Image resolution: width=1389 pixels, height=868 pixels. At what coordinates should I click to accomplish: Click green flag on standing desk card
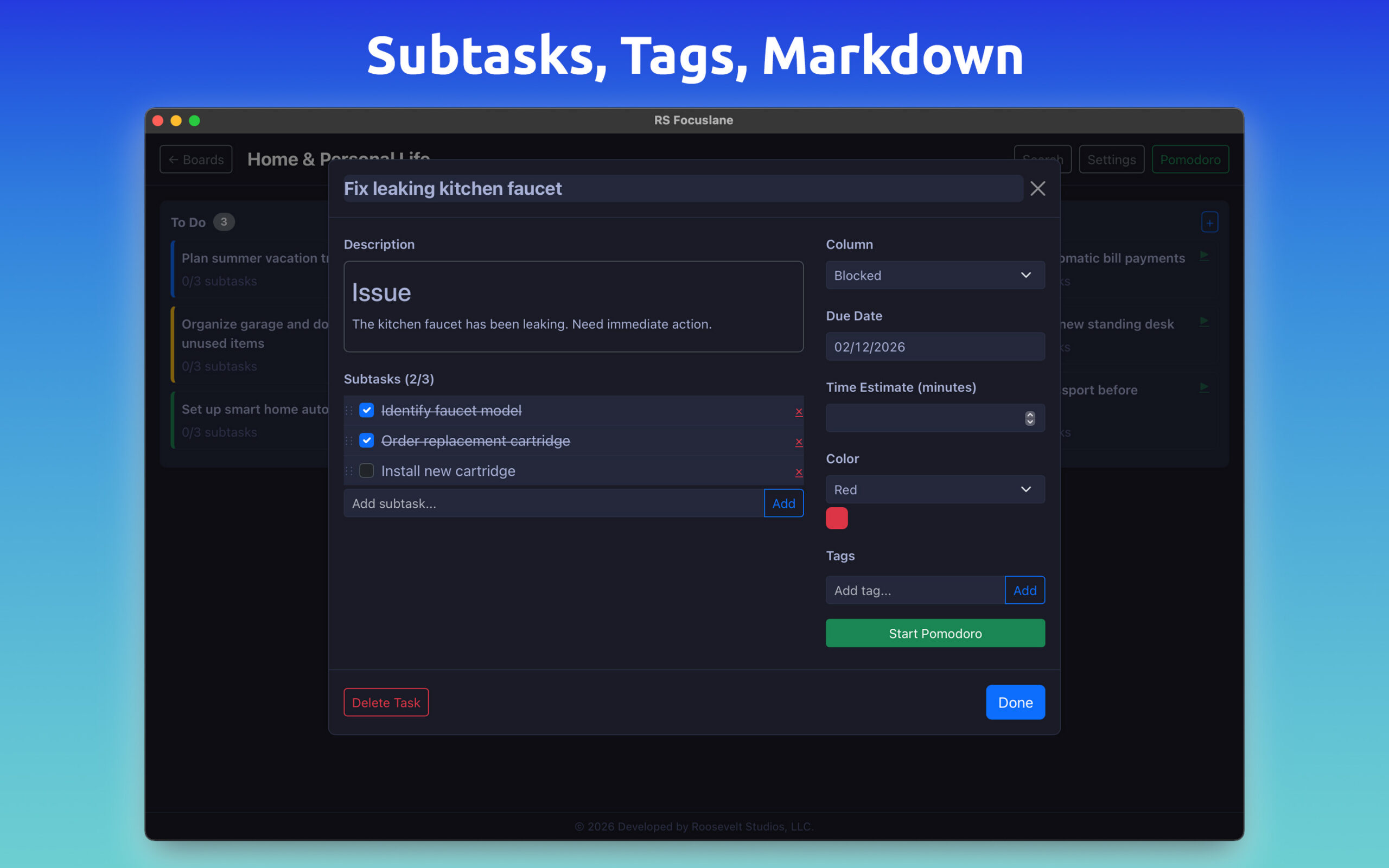pos(1204,322)
